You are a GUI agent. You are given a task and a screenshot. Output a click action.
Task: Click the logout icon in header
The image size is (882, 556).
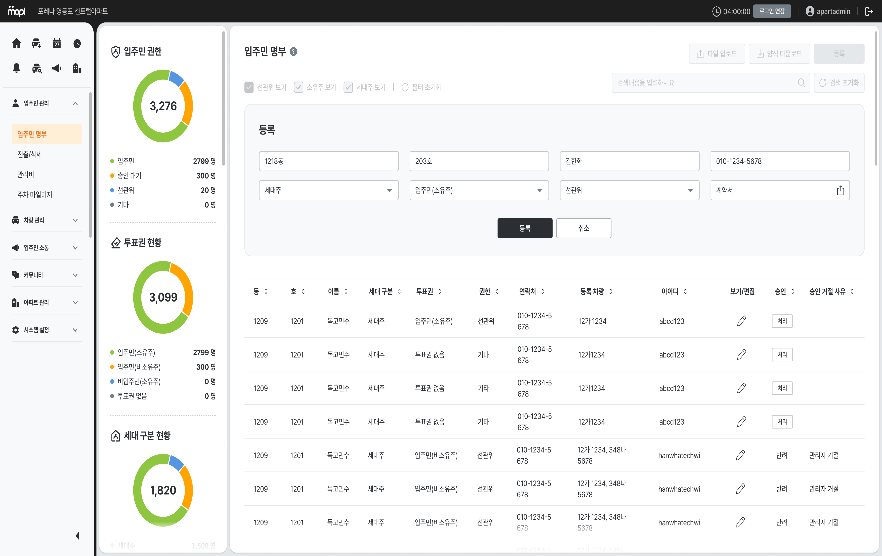click(868, 11)
